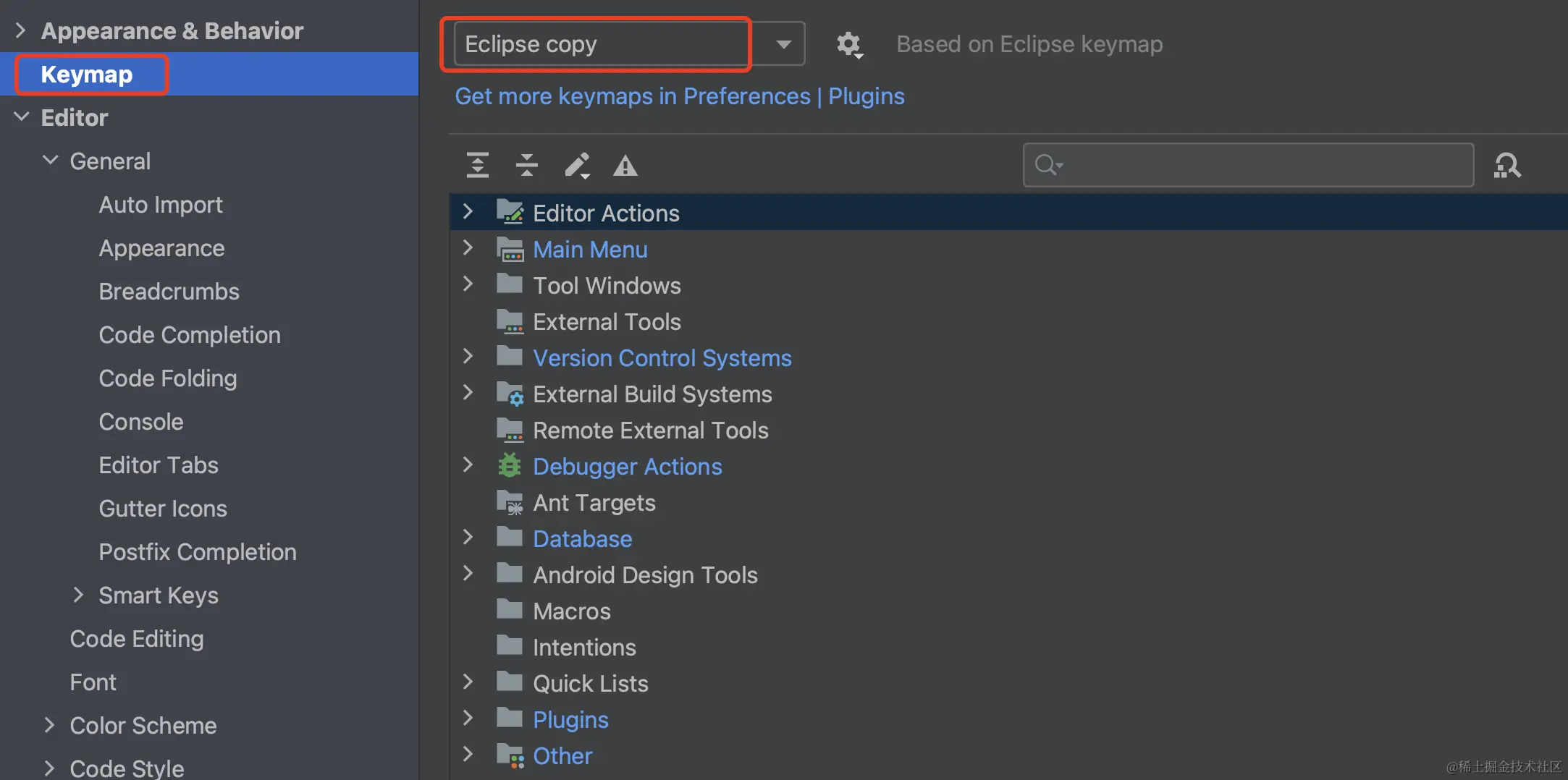Select the Font settings page
Image resolution: width=1568 pixels, height=780 pixels.
(x=93, y=682)
